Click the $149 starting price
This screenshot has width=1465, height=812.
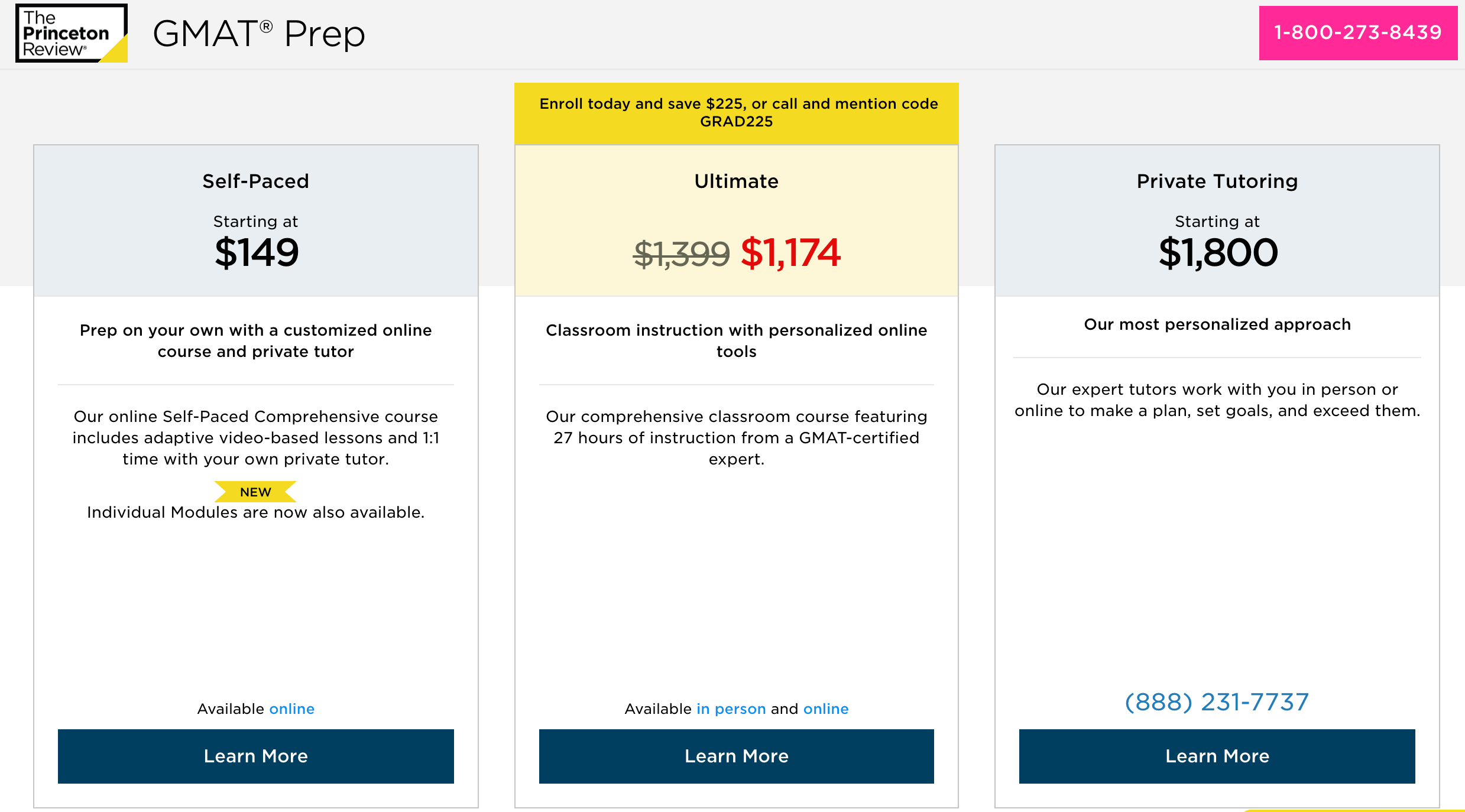pyautogui.click(x=255, y=252)
